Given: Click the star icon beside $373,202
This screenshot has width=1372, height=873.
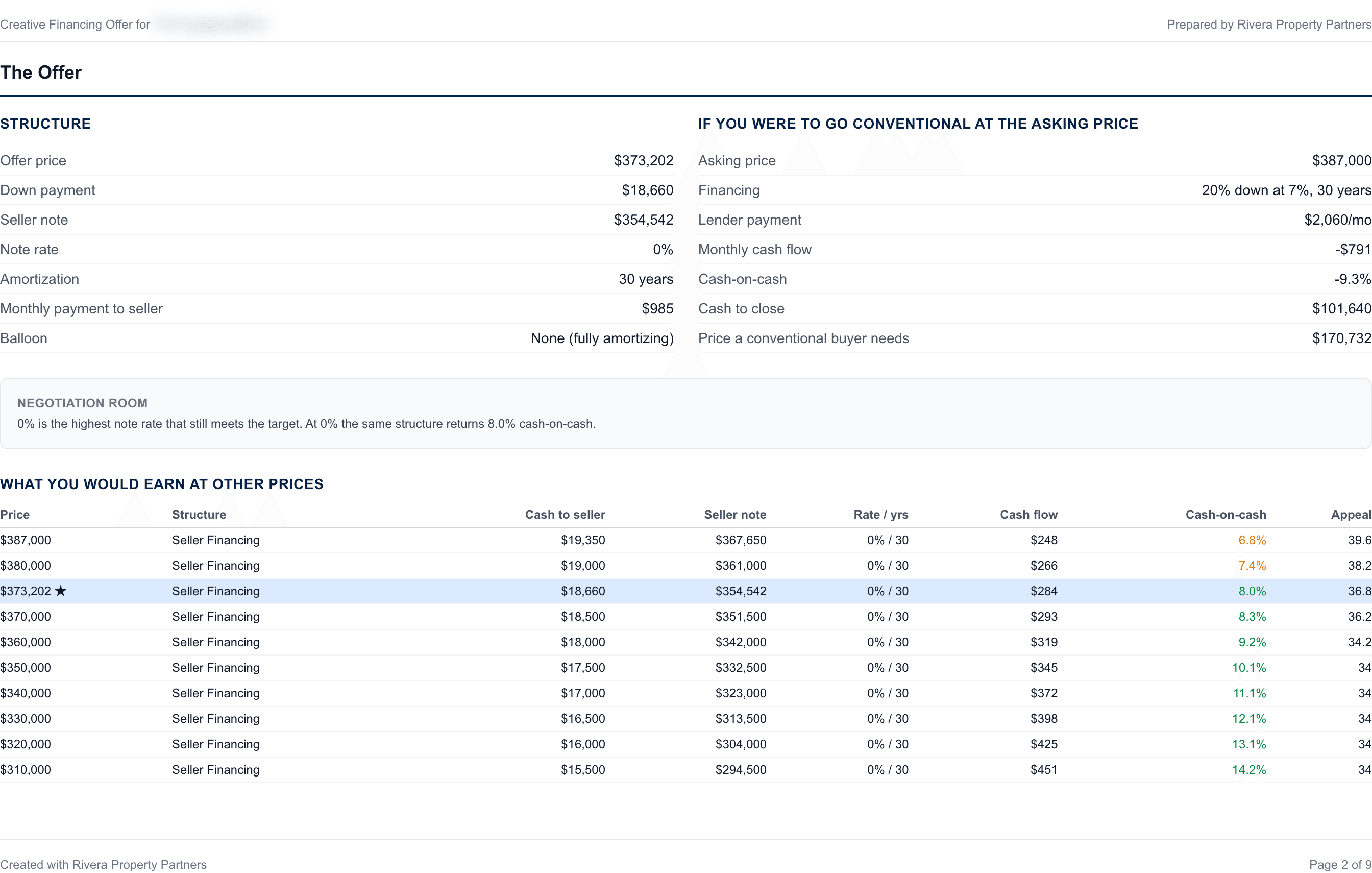Looking at the screenshot, I should coord(60,591).
